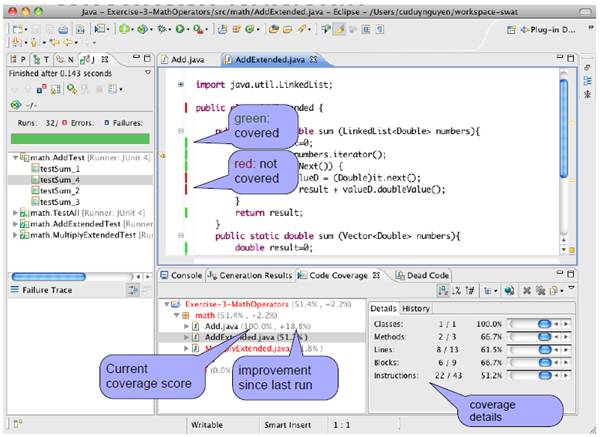Switch to the Generation Results tab

tap(250, 275)
